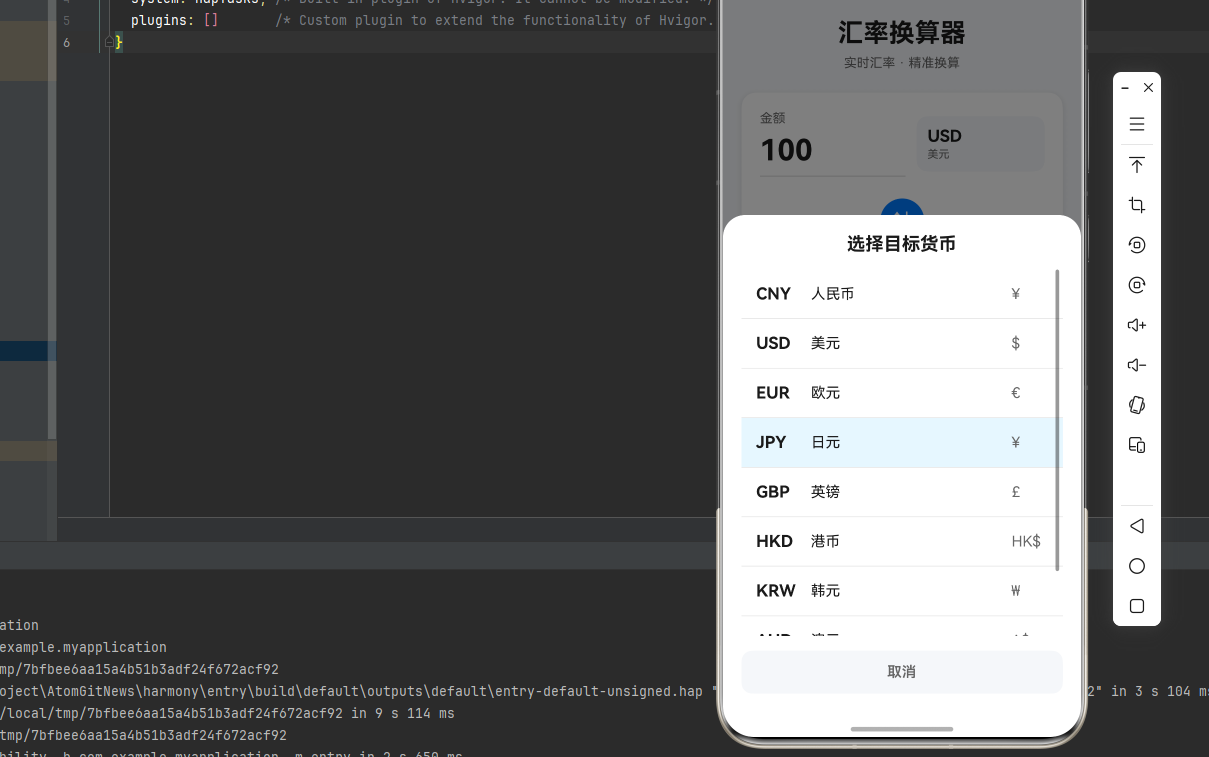Click line number 6 in the editor gutter
This screenshot has height=757, width=1209.
point(66,42)
